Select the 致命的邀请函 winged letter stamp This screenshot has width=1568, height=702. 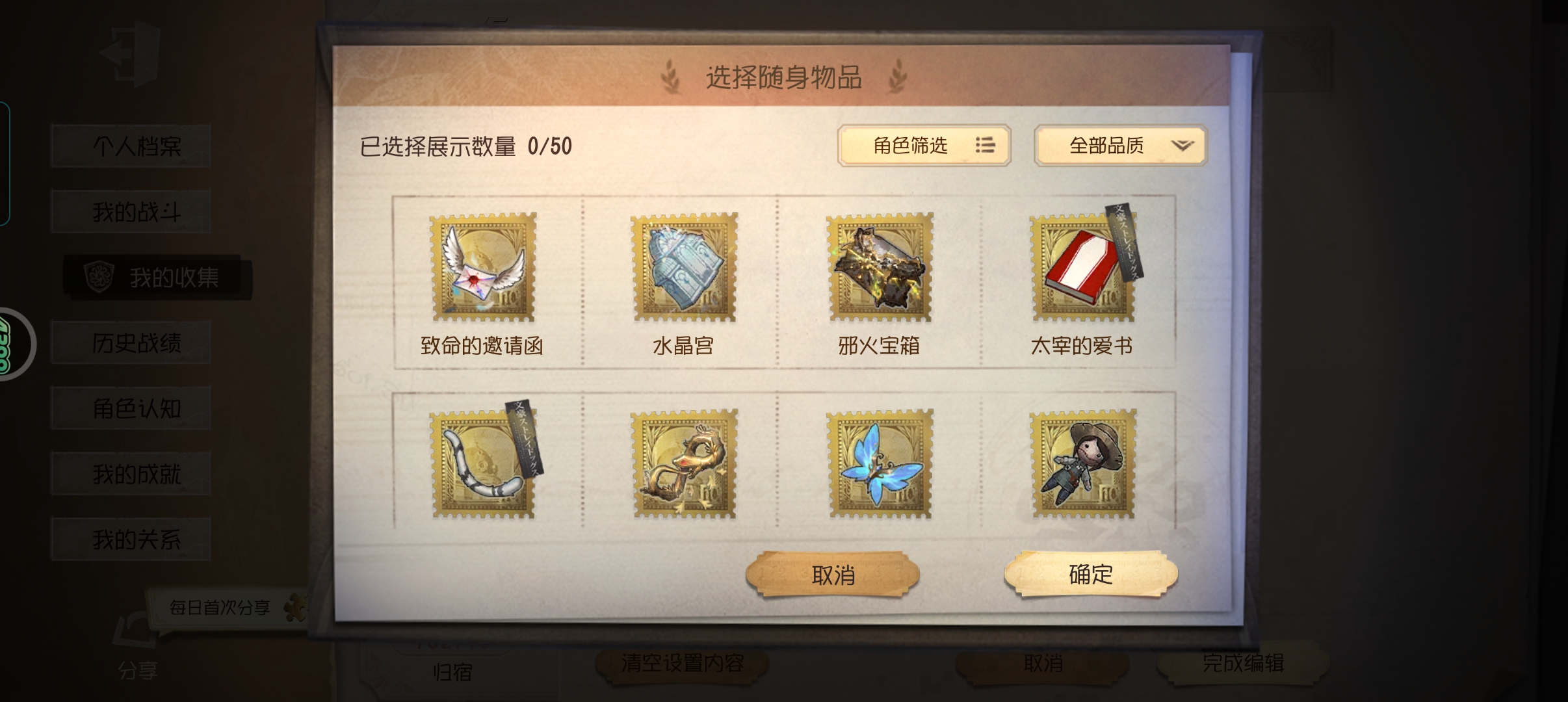pos(482,266)
